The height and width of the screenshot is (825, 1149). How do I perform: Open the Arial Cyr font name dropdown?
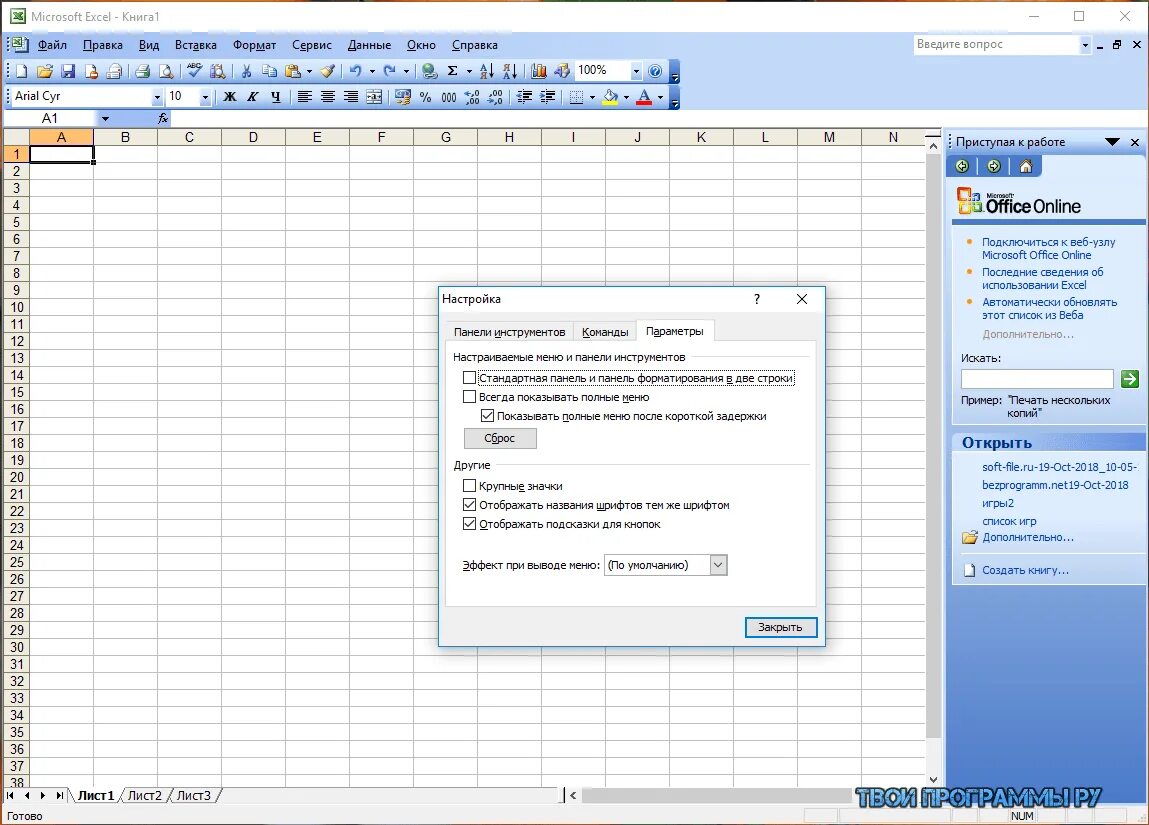157,97
